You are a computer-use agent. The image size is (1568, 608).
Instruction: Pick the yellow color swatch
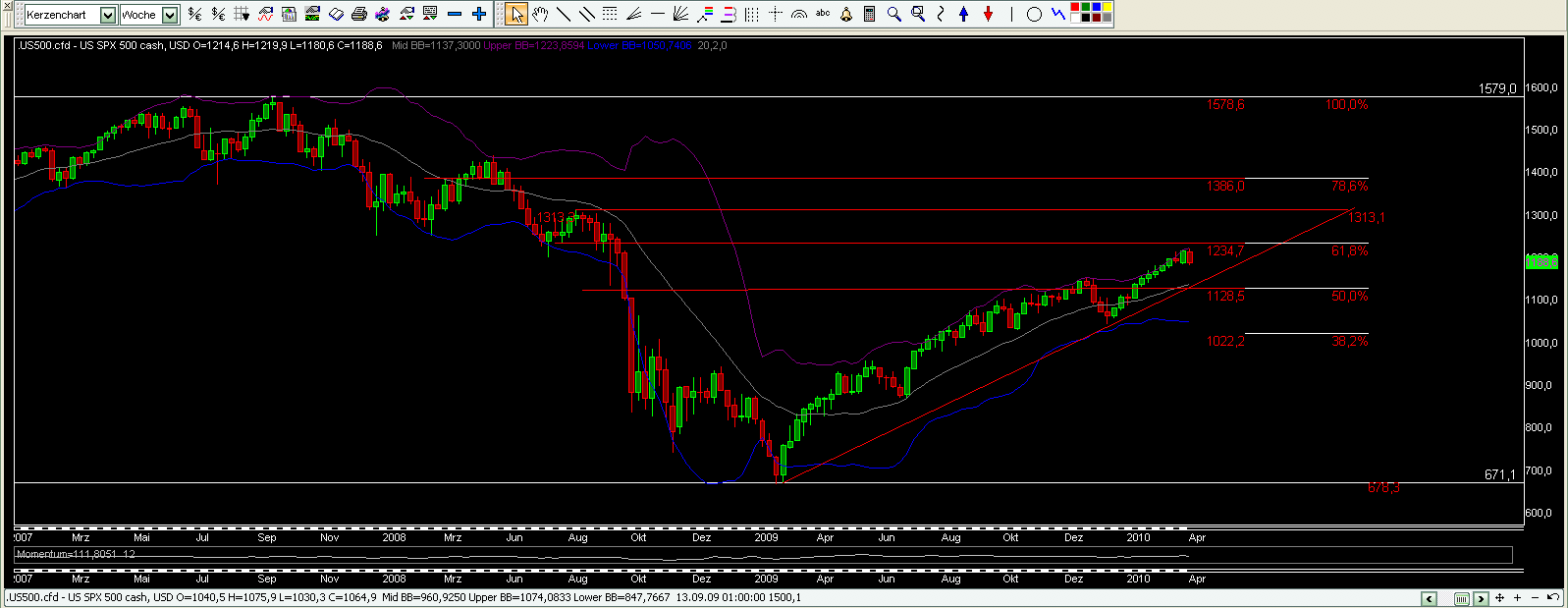click(1107, 7)
